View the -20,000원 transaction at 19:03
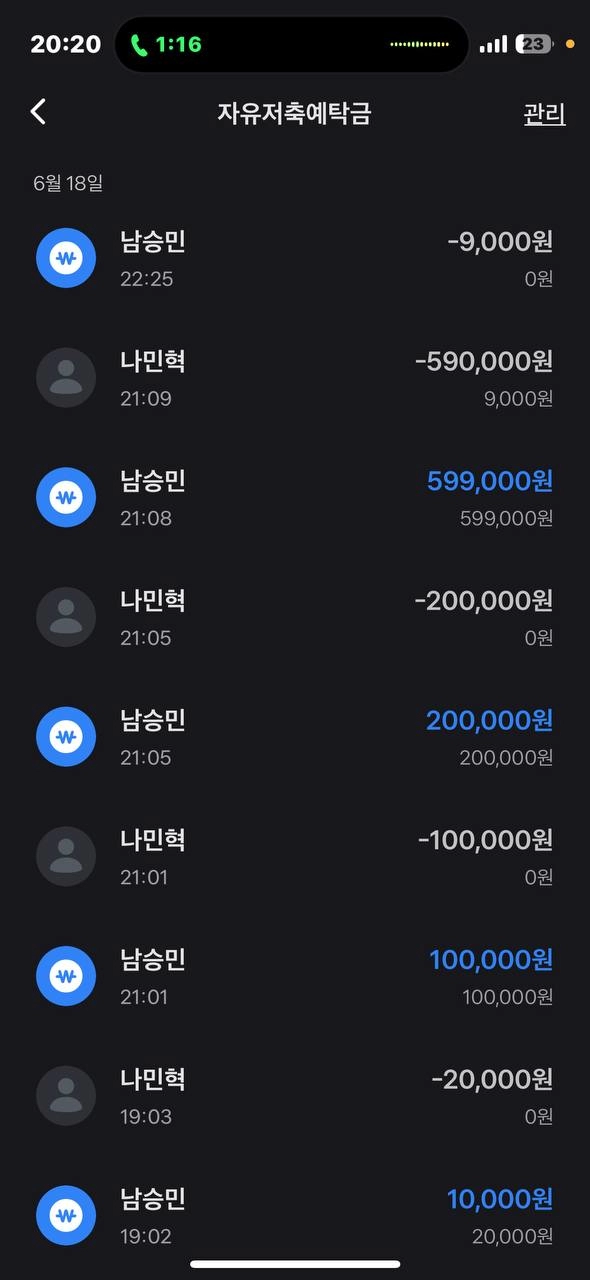Image resolution: width=590 pixels, height=1280 pixels. coord(295,1096)
